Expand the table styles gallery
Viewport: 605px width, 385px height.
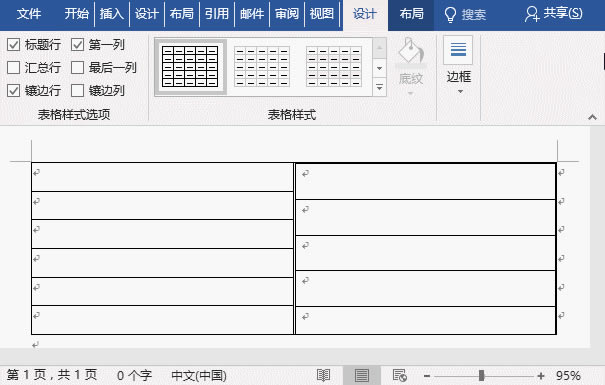[379, 87]
